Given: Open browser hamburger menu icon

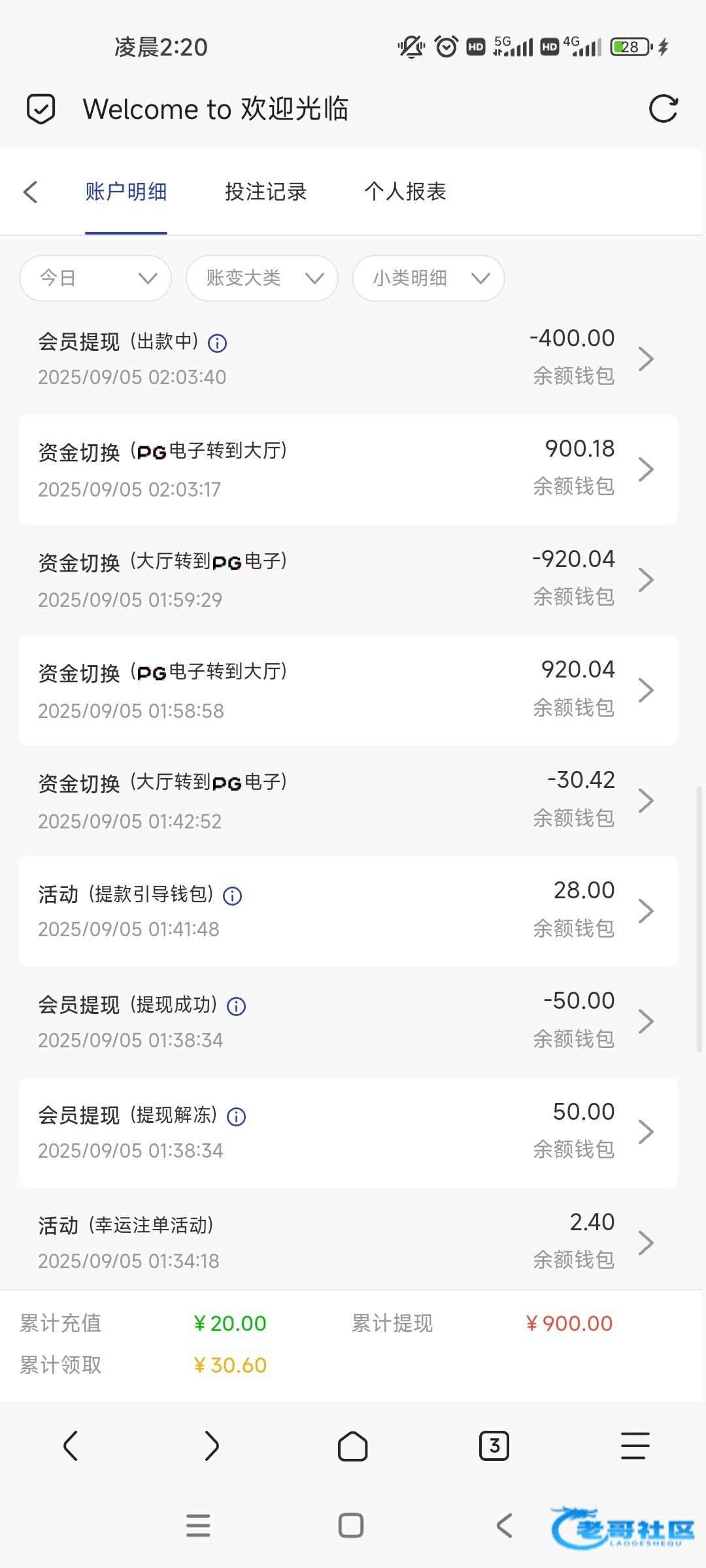Looking at the screenshot, I should (635, 1445).
